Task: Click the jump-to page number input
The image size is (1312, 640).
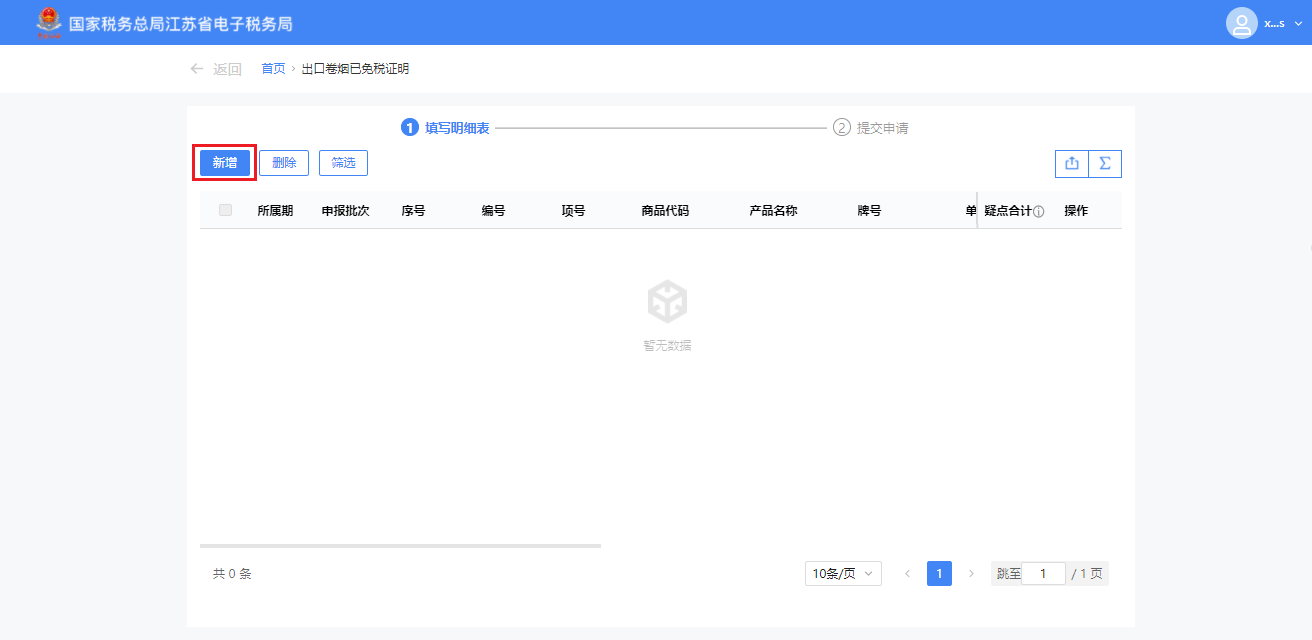Action: (1043, 574)
